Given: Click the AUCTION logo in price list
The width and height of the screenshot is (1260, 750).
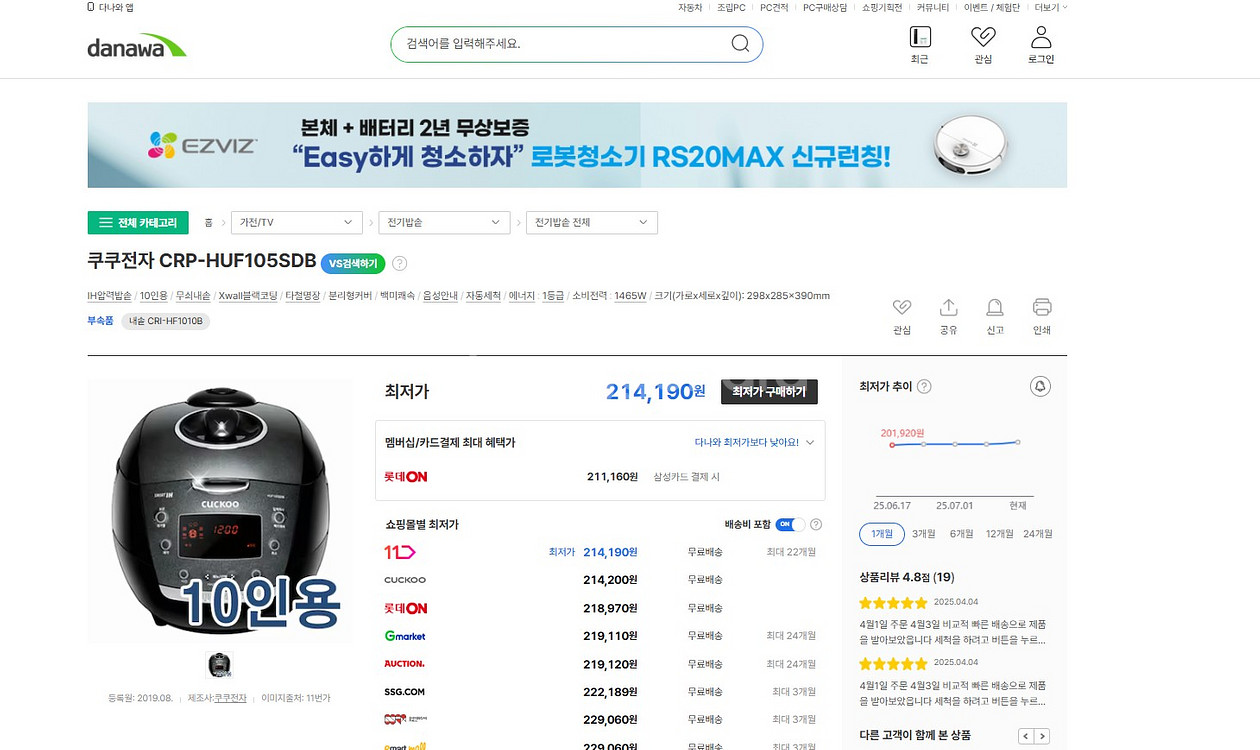Looking at the screenshot, I should tap(404, 664).
